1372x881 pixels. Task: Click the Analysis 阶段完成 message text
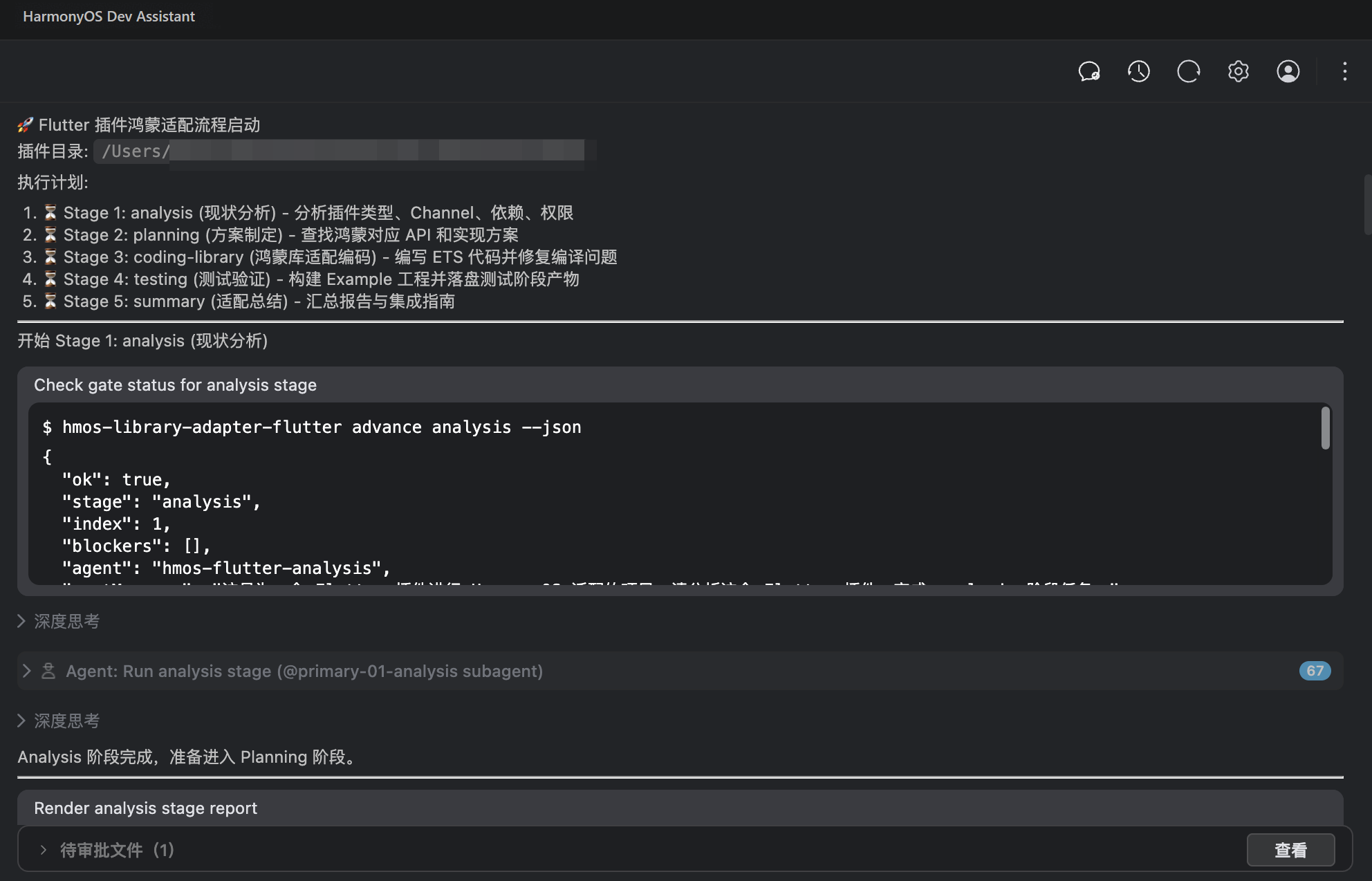click(x=188, y=757)
